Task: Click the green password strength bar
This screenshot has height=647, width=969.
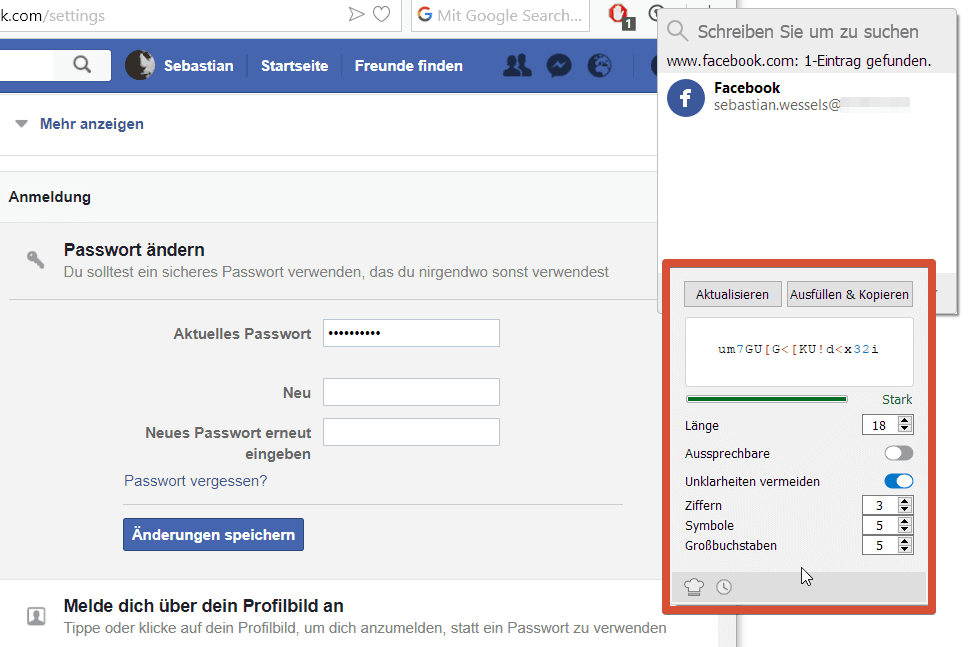Action: coord(766,399)
